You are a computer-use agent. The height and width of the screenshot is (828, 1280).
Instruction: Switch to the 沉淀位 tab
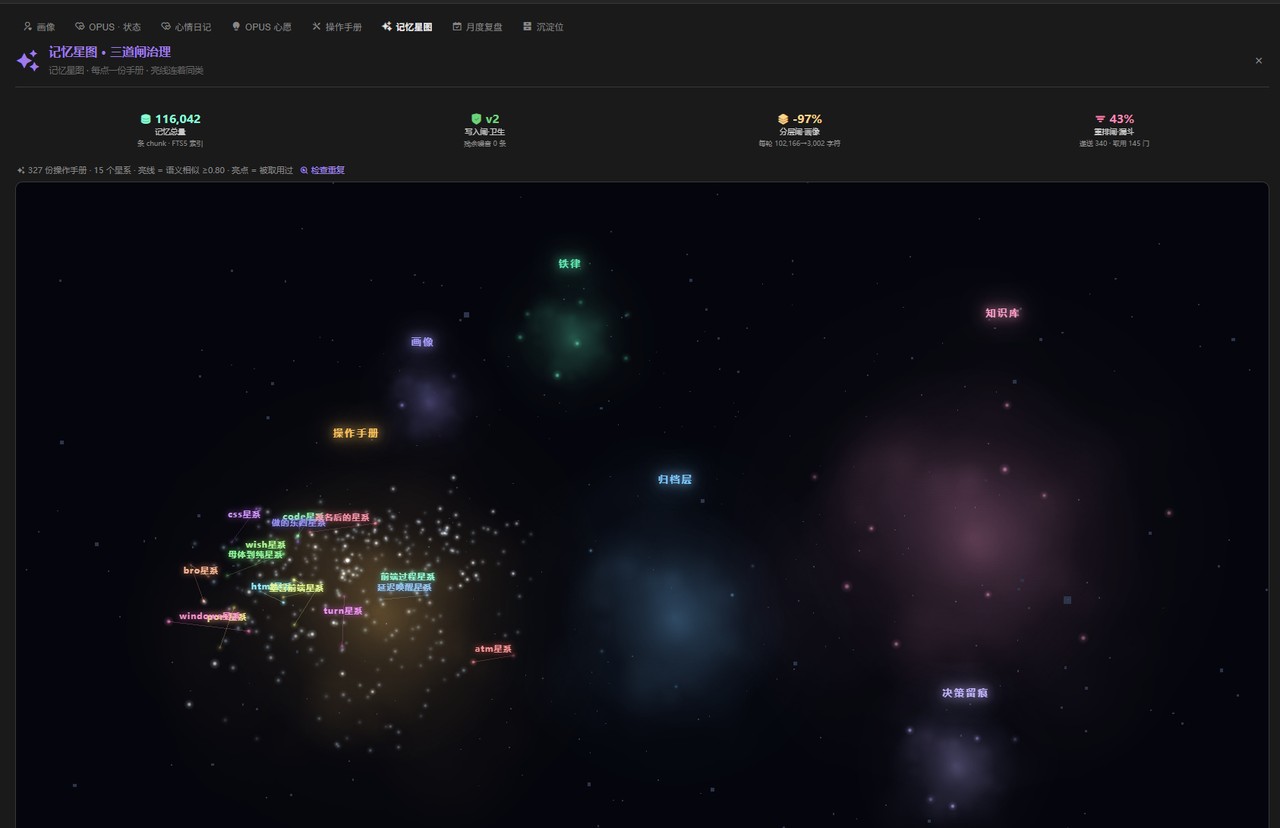(543, 27)
